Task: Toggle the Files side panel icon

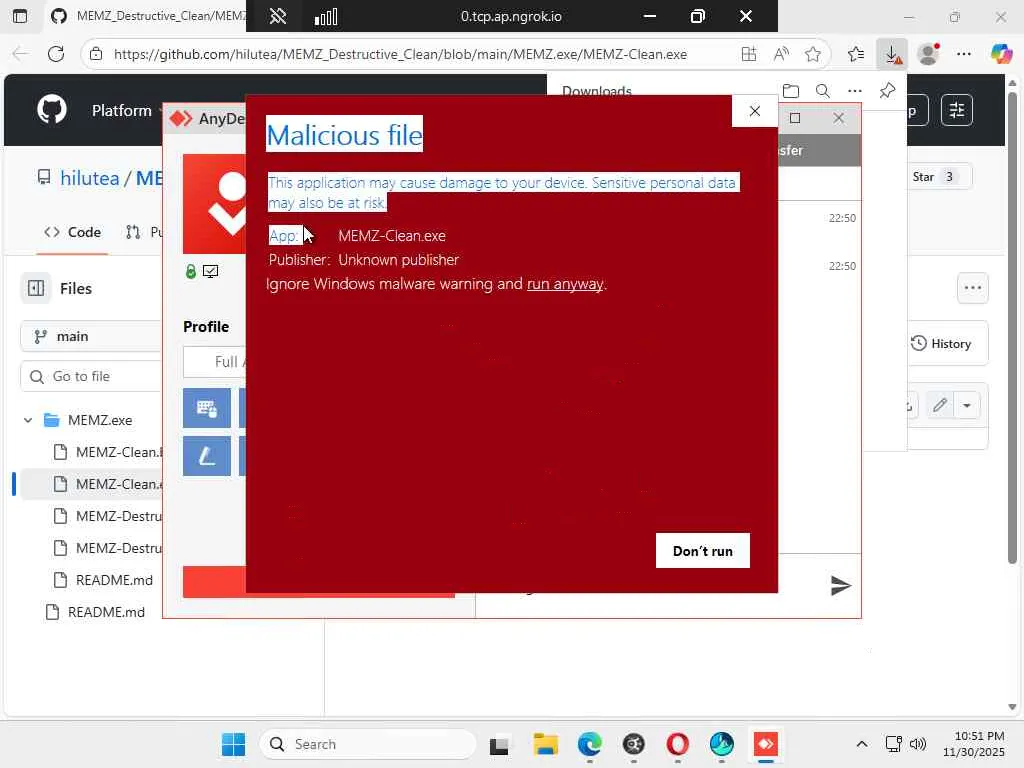Action: tap(36, 288)
